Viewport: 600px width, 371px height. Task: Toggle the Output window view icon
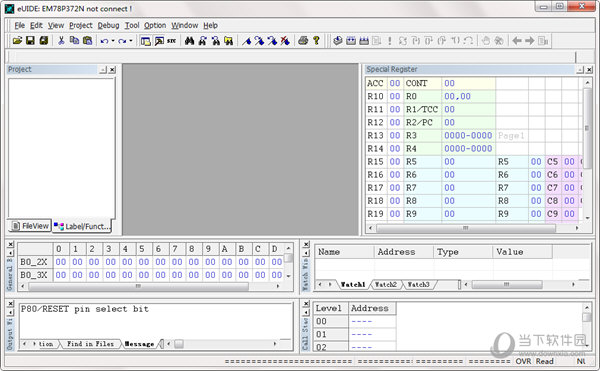pos(159,41)
